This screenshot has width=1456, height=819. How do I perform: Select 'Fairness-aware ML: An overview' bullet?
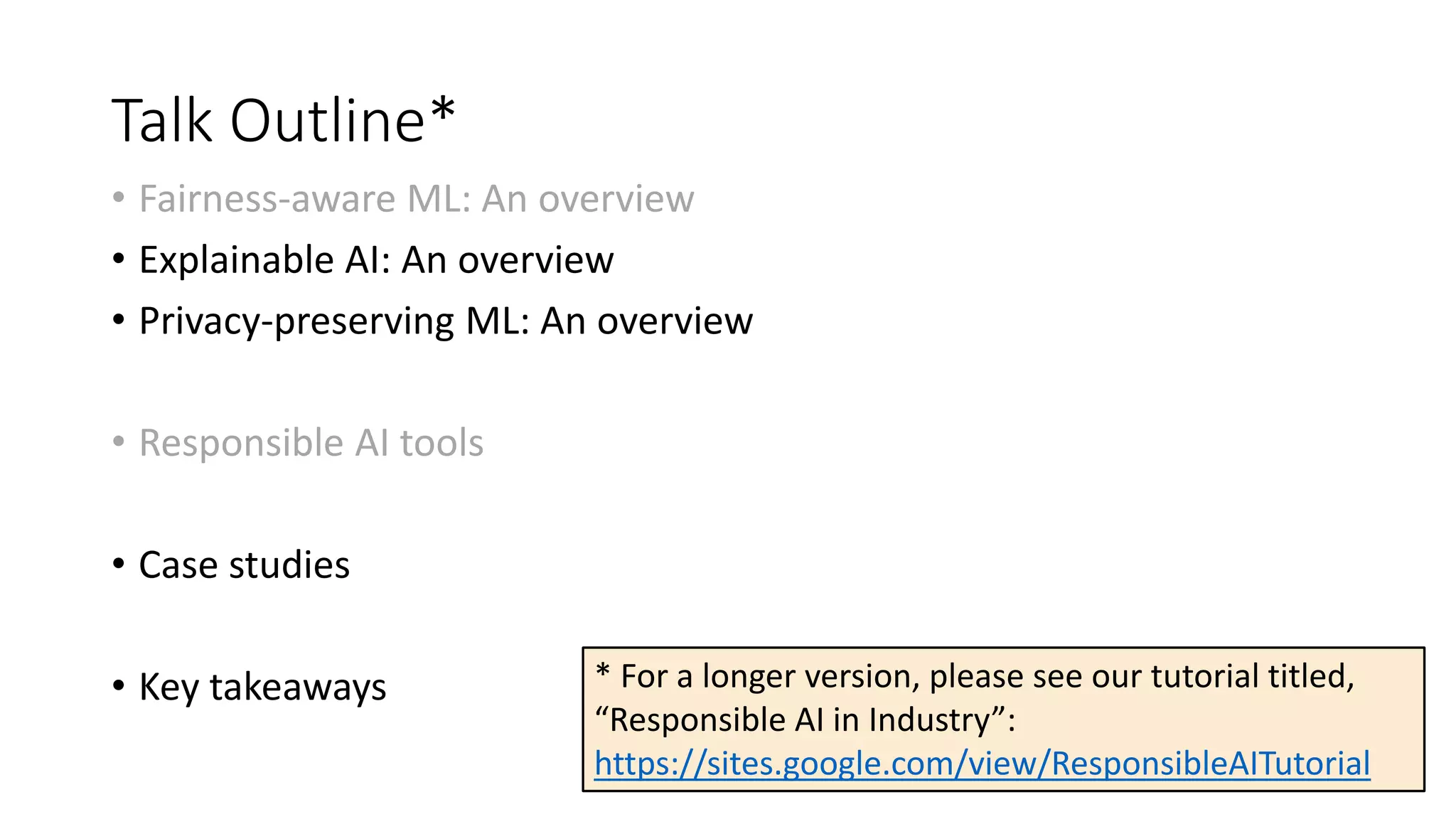coord(417,198)
